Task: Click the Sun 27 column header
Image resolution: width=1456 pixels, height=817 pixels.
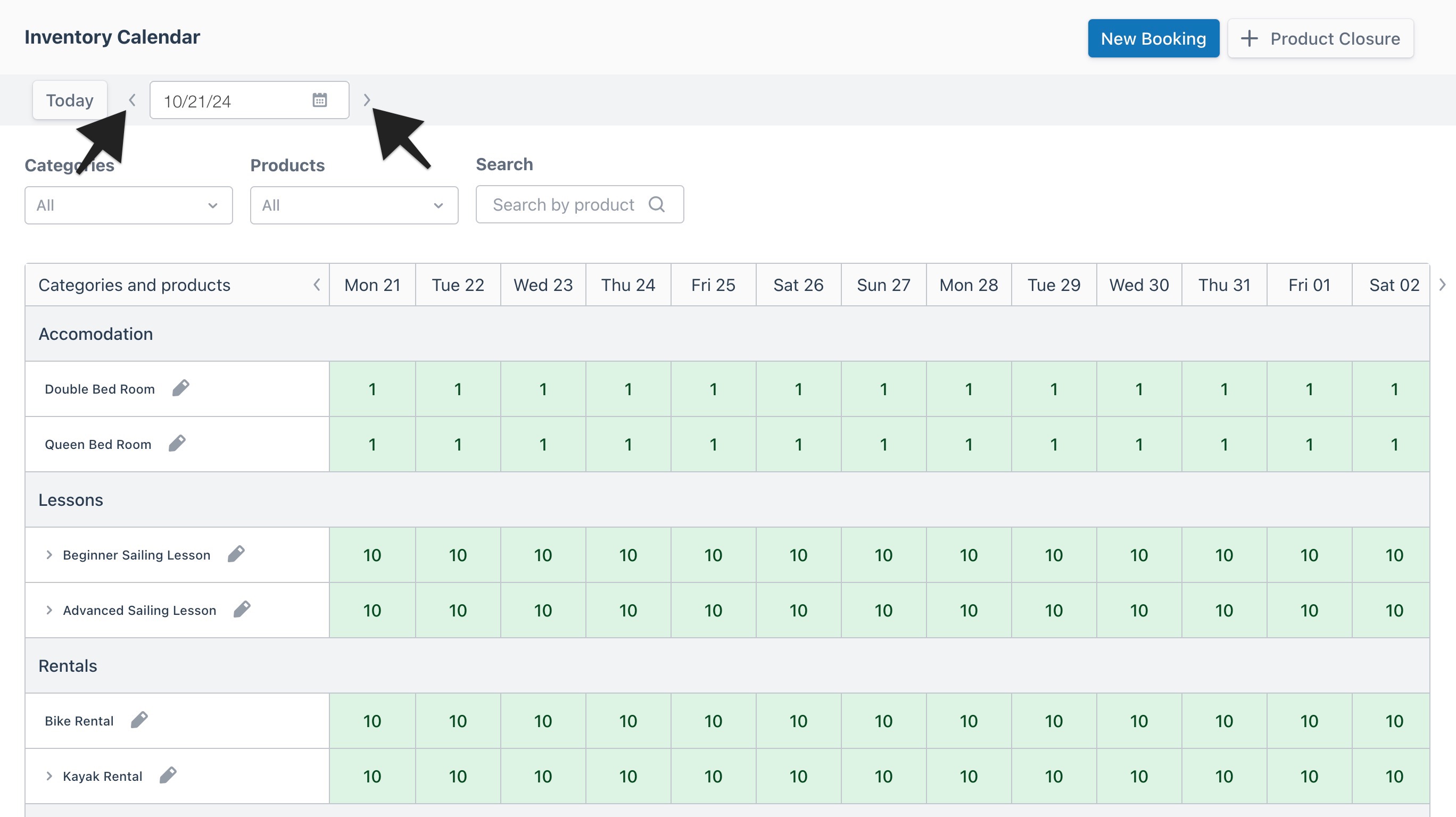Action: coord(883,285)
